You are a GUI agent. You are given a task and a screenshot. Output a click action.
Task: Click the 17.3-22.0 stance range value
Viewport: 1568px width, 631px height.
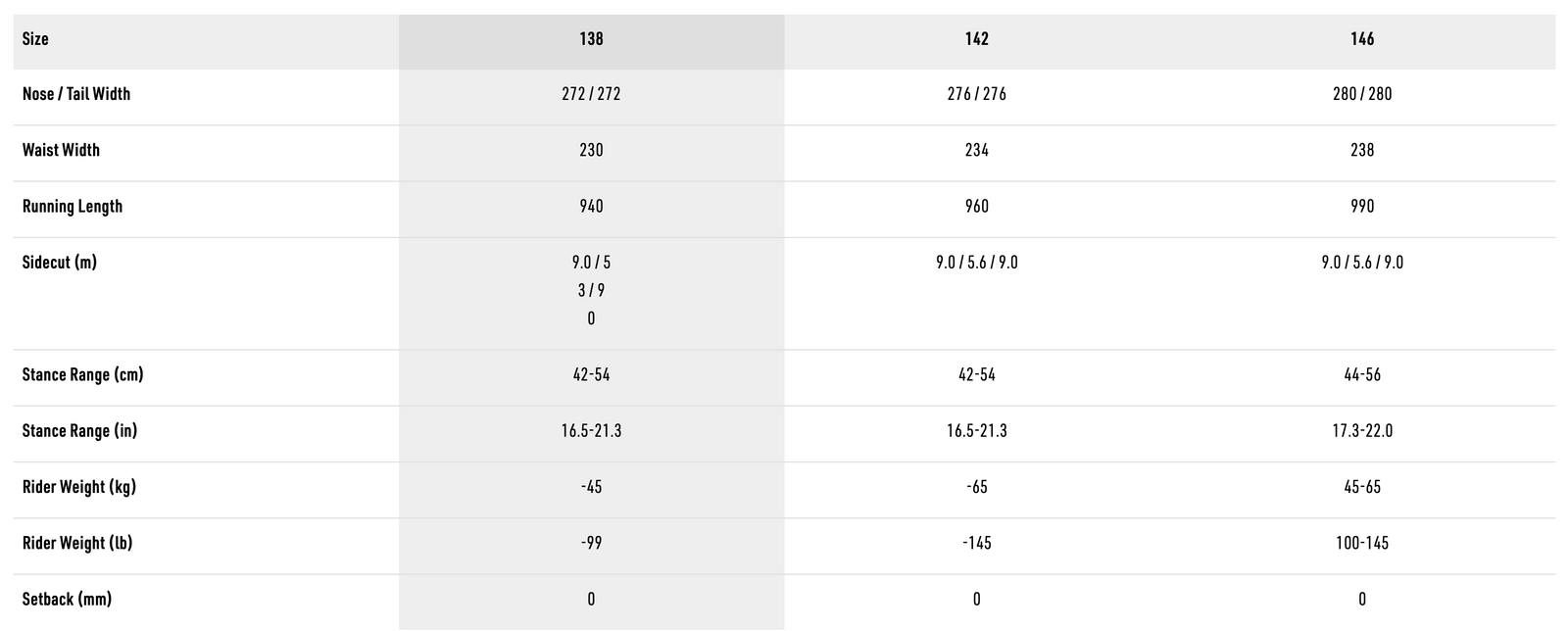point(1362,431)
